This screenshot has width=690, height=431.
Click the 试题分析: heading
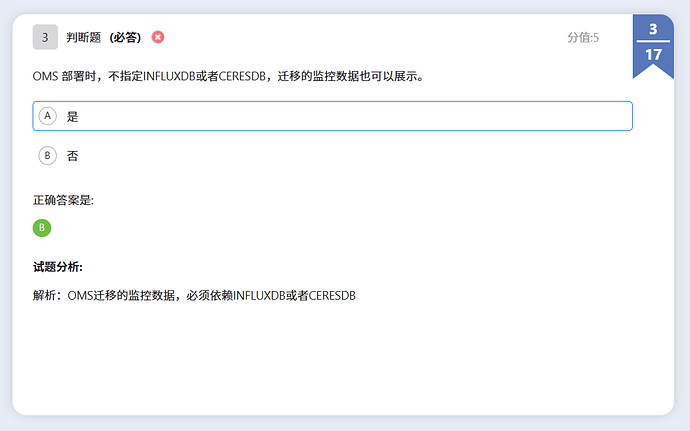57,267
